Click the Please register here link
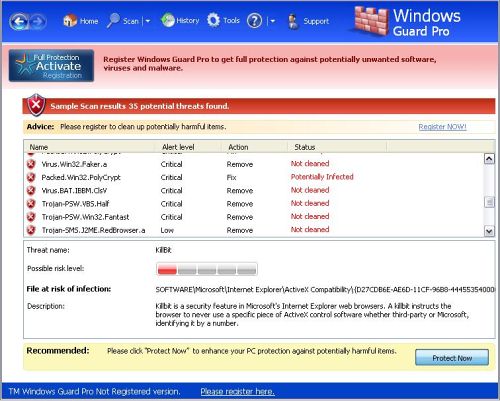Viewport: 500px width, 401px height. pos(238,391)
